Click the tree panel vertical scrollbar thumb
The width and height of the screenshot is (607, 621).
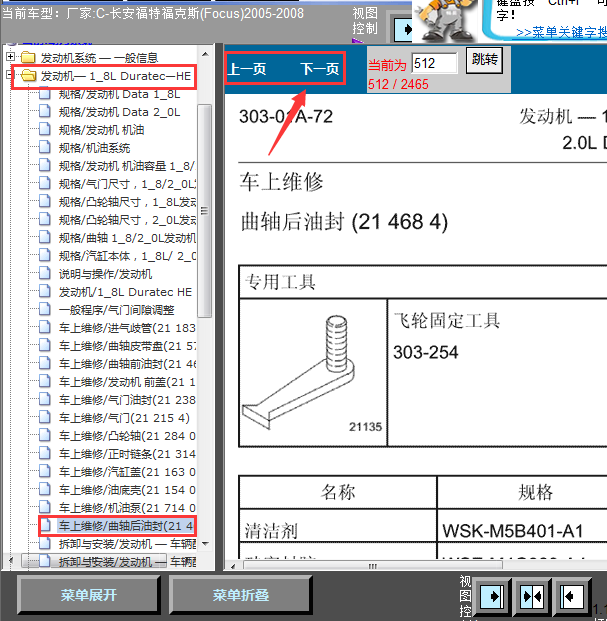click(204, 211)
